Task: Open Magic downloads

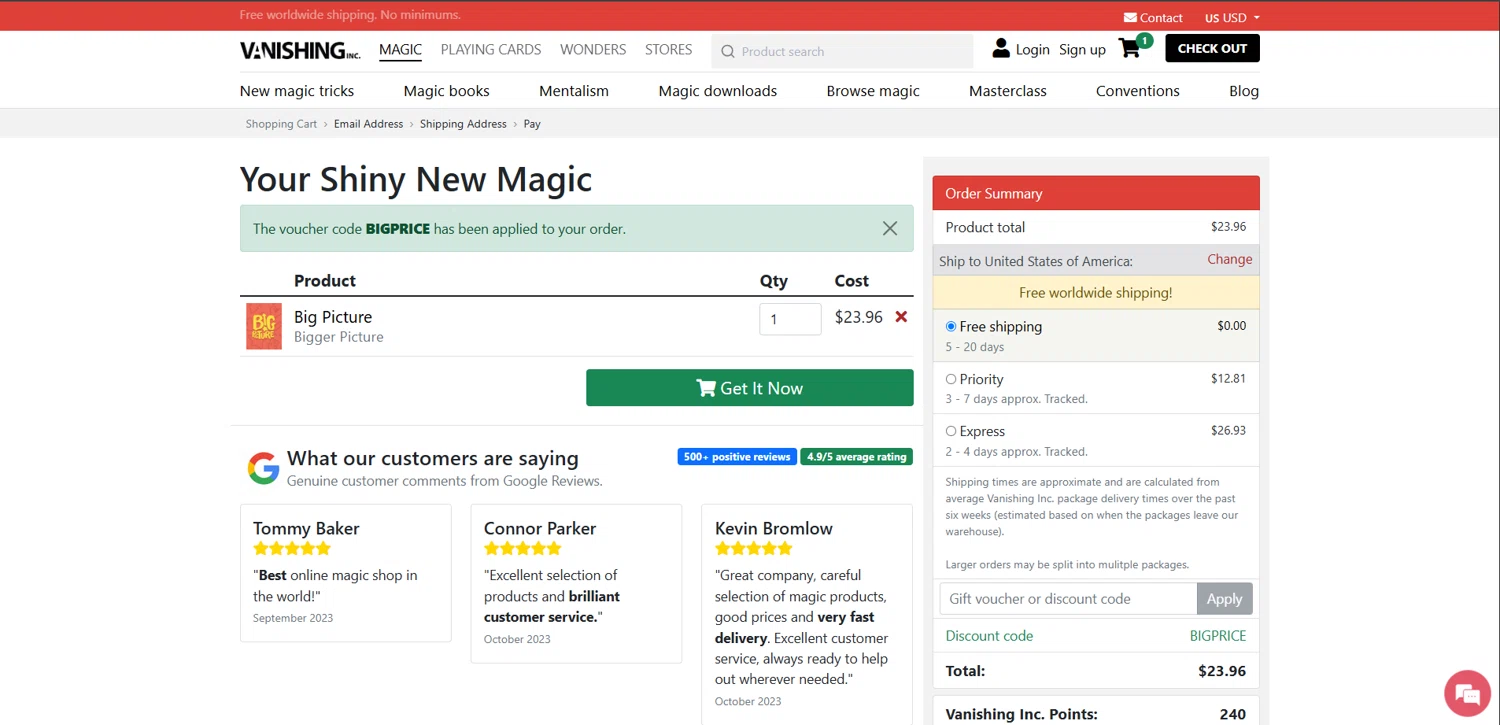Action: [x=718, y=90]
